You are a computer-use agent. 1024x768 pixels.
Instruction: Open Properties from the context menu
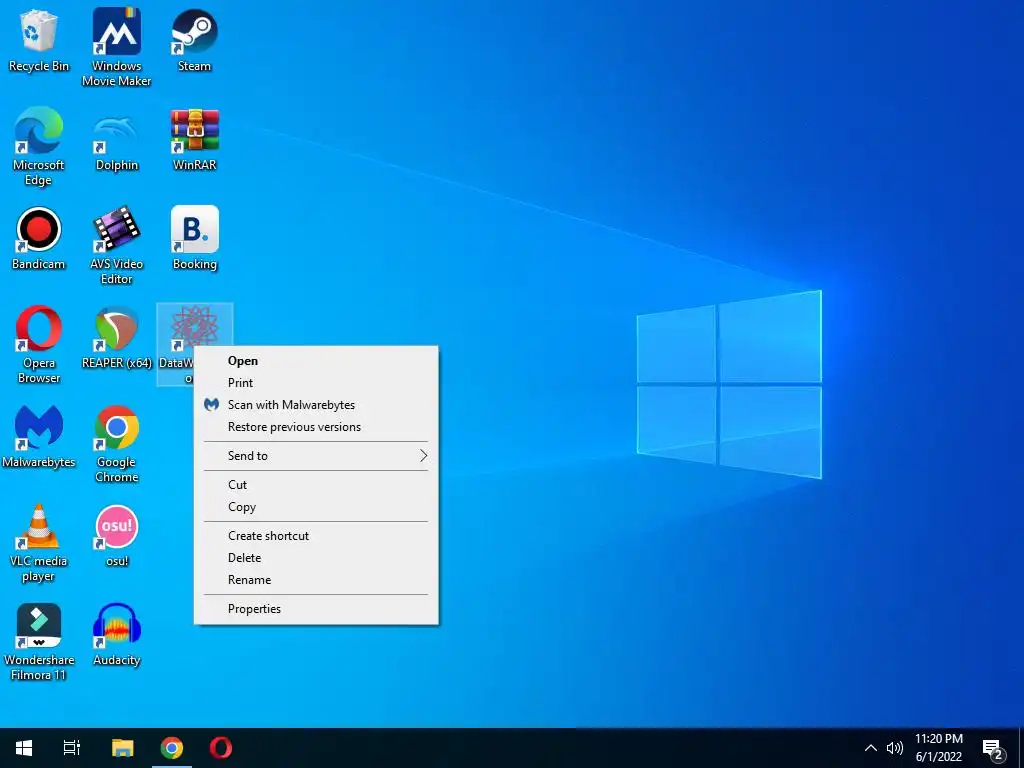pyautogui.click(x=316, y=609)
